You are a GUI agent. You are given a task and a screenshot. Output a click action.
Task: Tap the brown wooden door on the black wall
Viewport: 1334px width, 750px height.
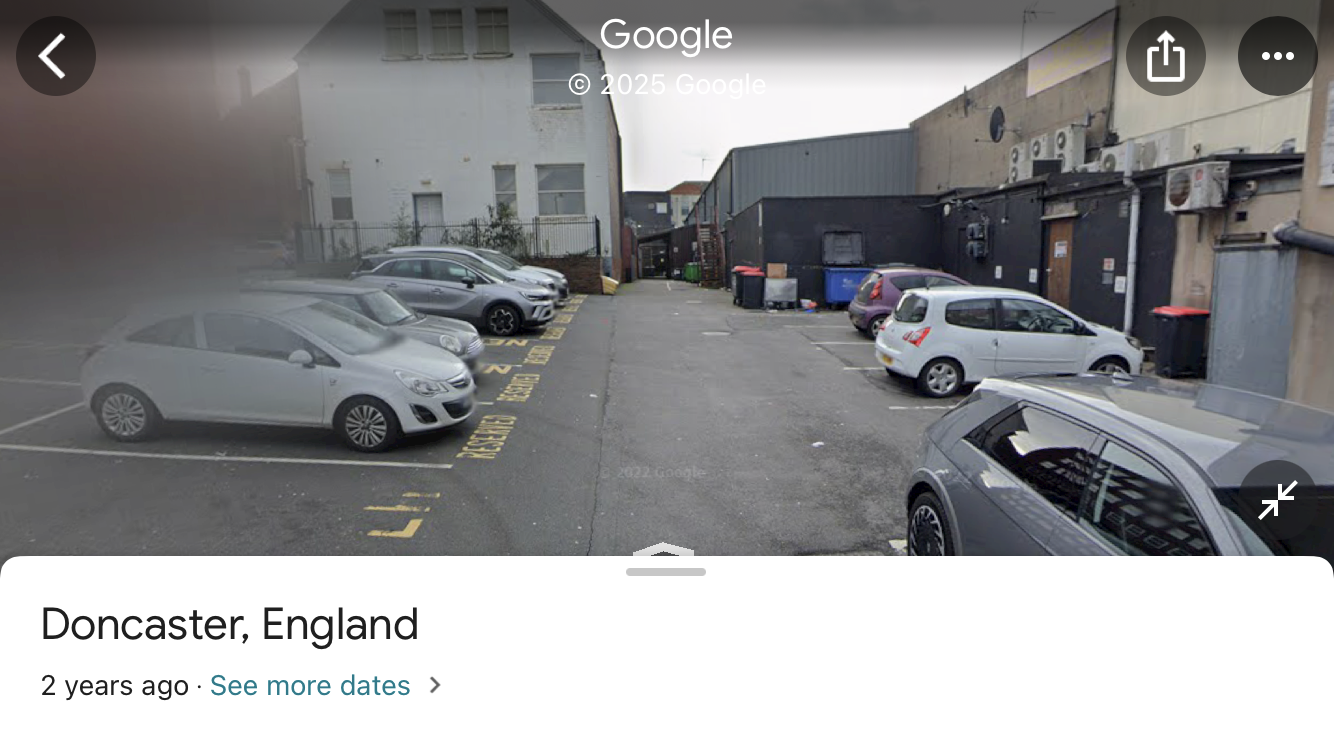(x=1059, y=262)
